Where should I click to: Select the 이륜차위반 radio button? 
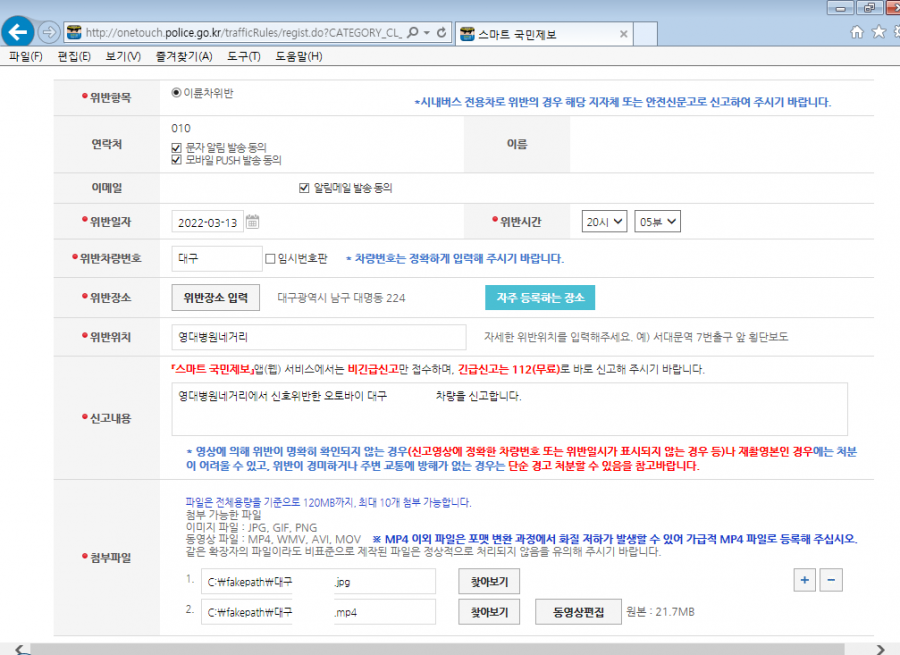[177, 92]
